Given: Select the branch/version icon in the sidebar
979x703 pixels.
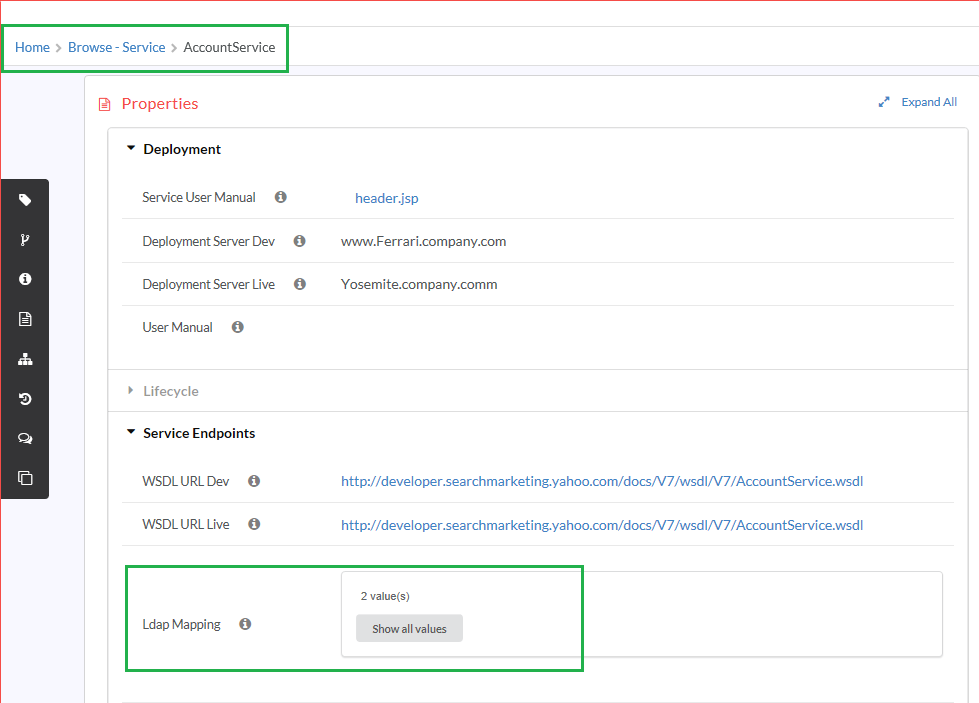Looking at the screenshot, I should [x=25, y=240].
